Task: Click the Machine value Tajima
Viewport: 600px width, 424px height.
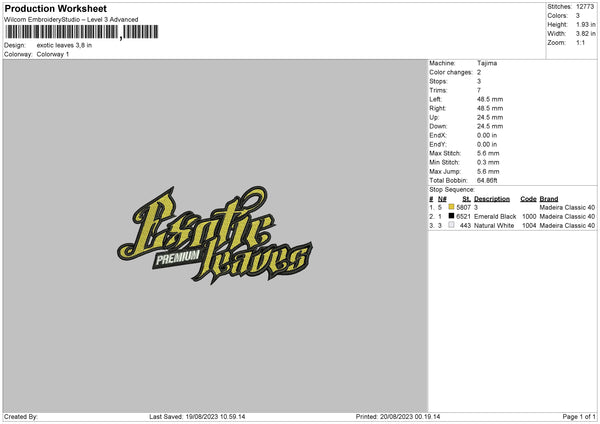Action: pyautogui.click(x=487, y=63)
